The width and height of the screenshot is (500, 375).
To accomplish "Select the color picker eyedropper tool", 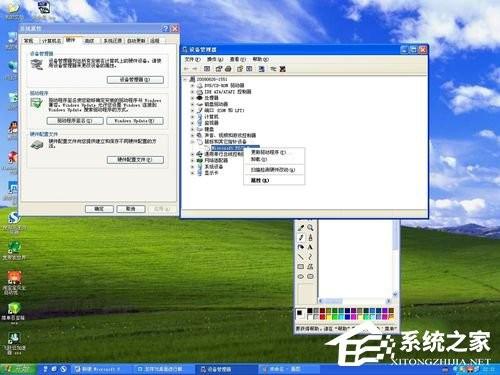I will pyautogui.click(x=301, y=228).
